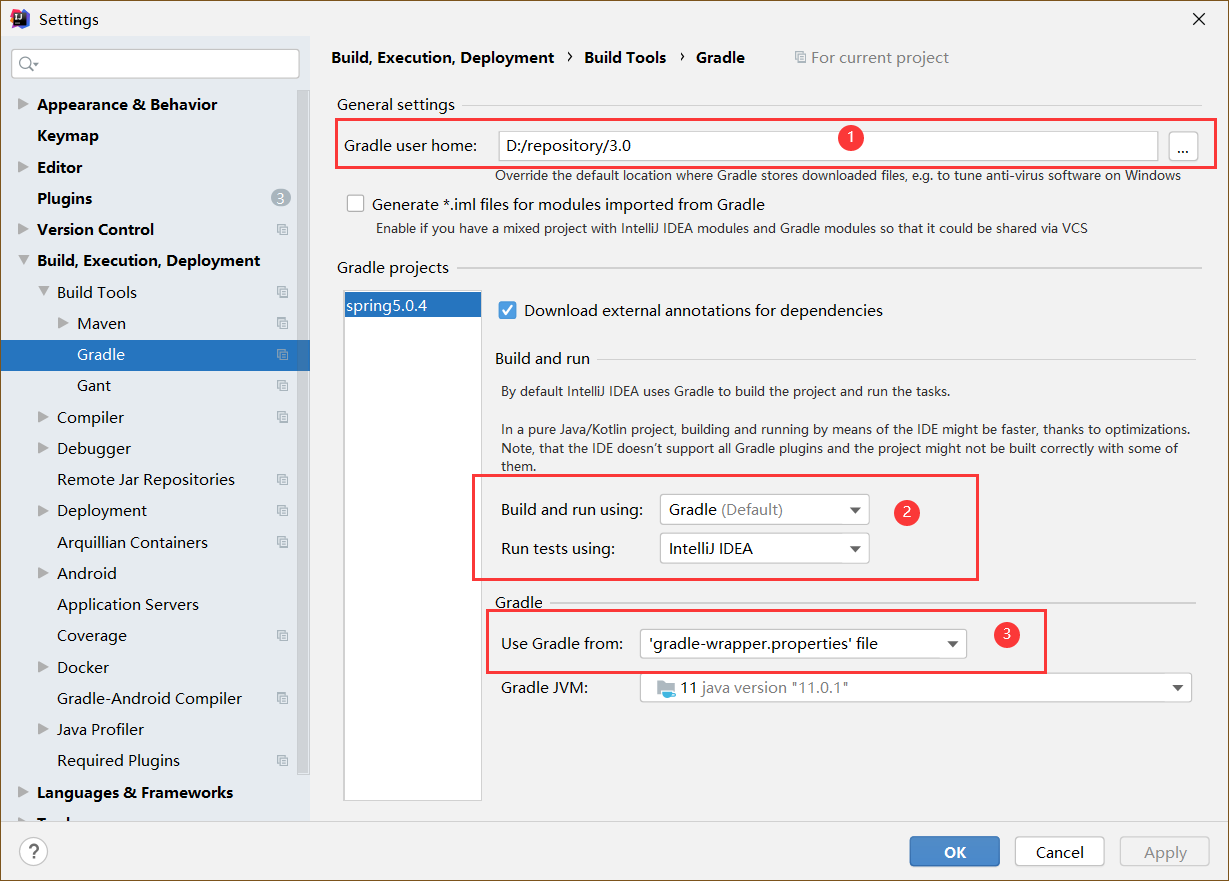Viewport: 1229px width, 881px height.
Task: Collapse Build, Execution, Deployment section
Action: [x=24, y=260]
